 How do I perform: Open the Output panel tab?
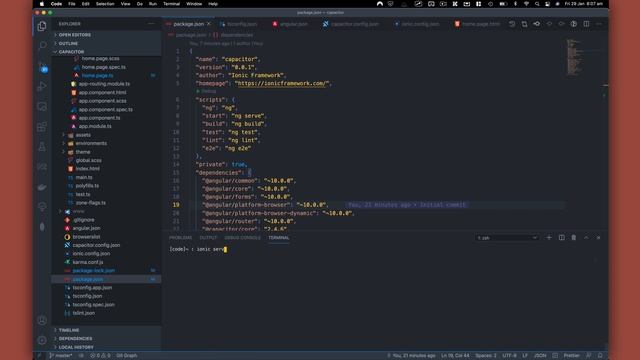point(208,238)
